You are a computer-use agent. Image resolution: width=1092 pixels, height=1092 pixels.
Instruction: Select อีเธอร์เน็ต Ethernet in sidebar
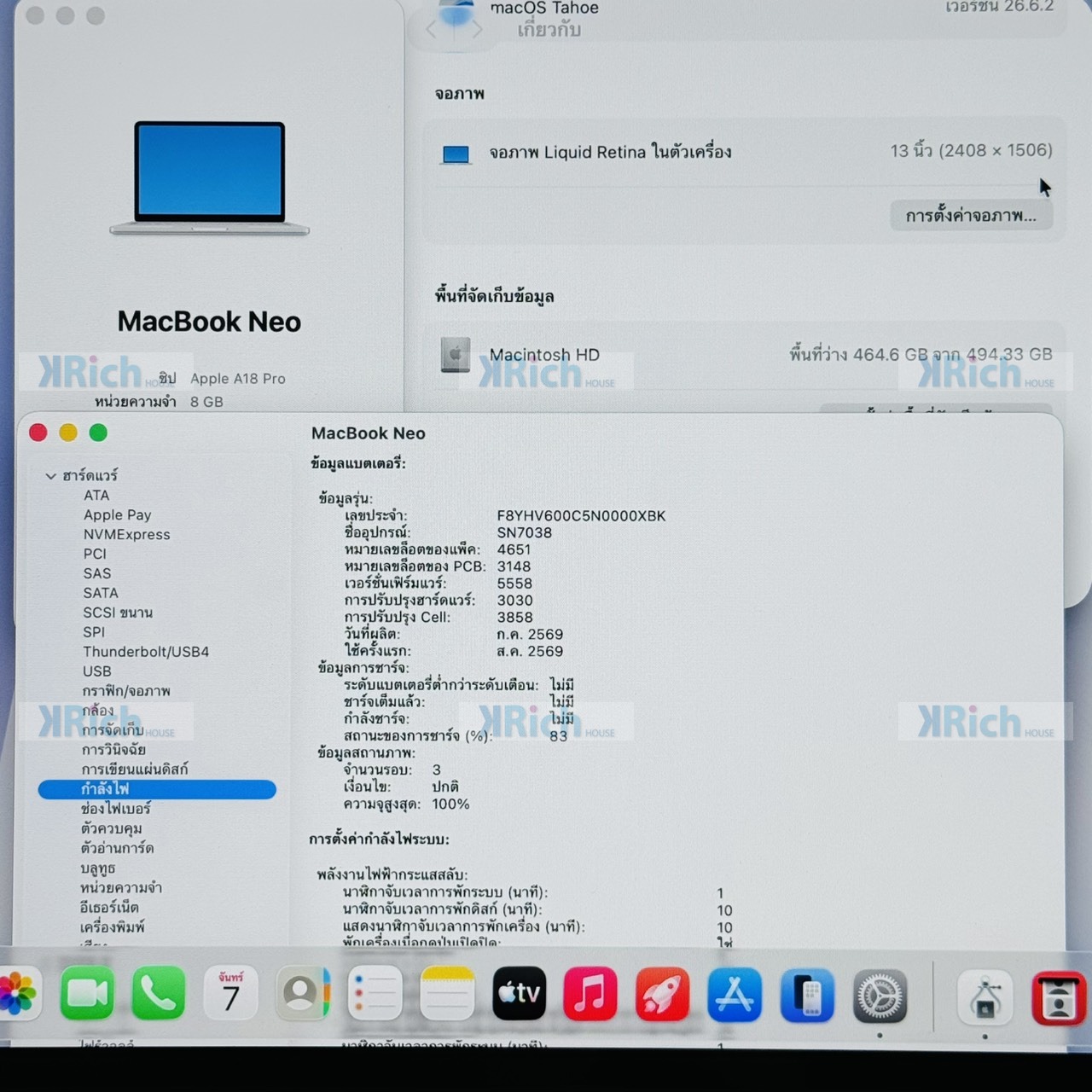coord(109,908)
